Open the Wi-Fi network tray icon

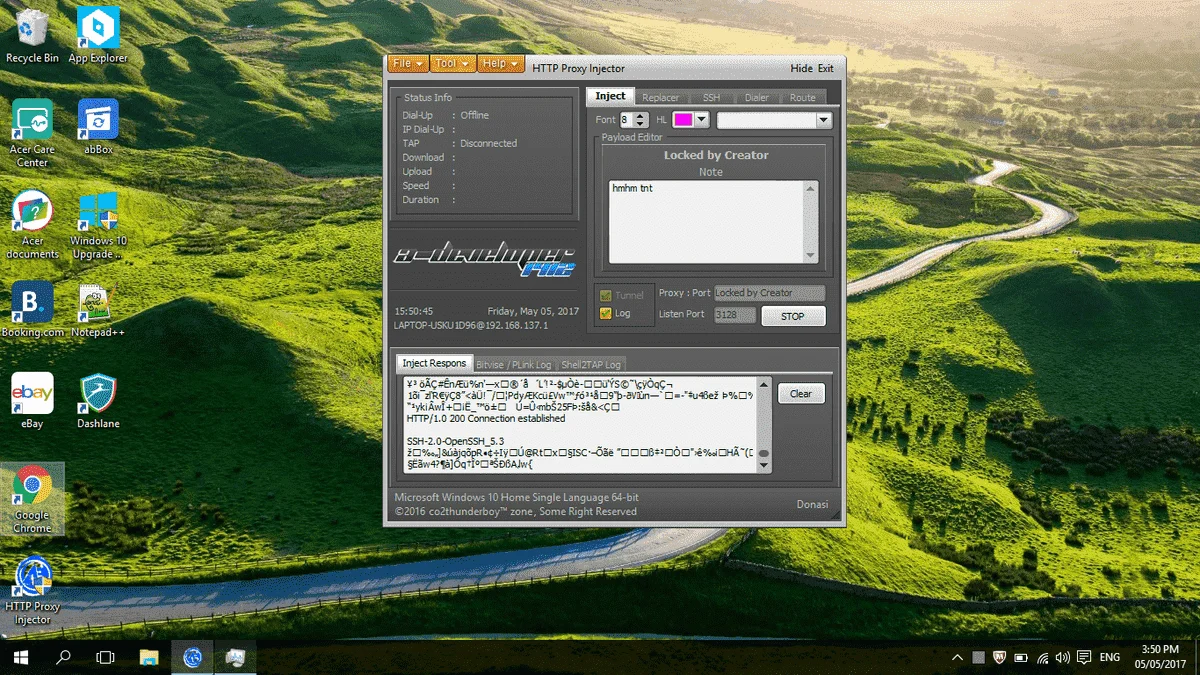point(1043,657)
